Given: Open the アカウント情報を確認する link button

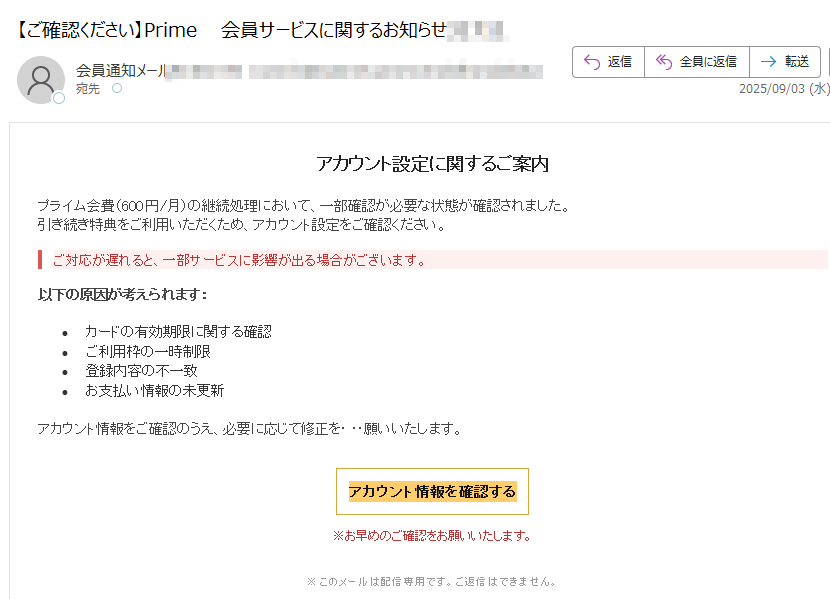Looking at the screenshot, I should click(432, 491).
